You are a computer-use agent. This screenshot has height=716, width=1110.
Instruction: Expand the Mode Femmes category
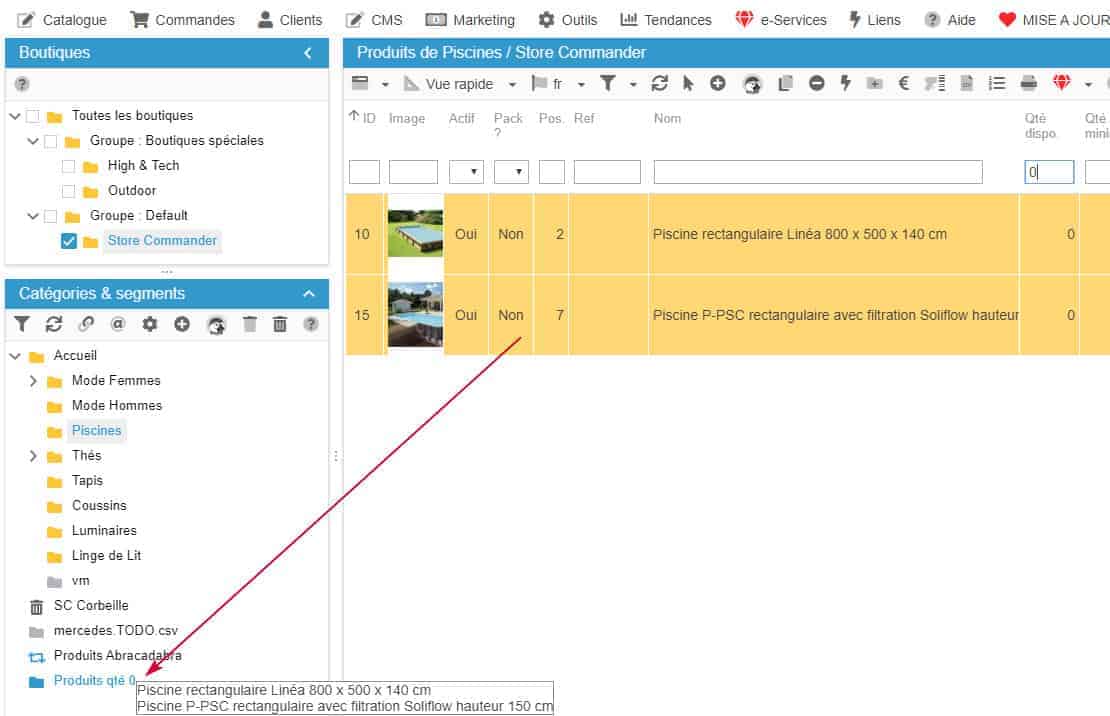33,381
